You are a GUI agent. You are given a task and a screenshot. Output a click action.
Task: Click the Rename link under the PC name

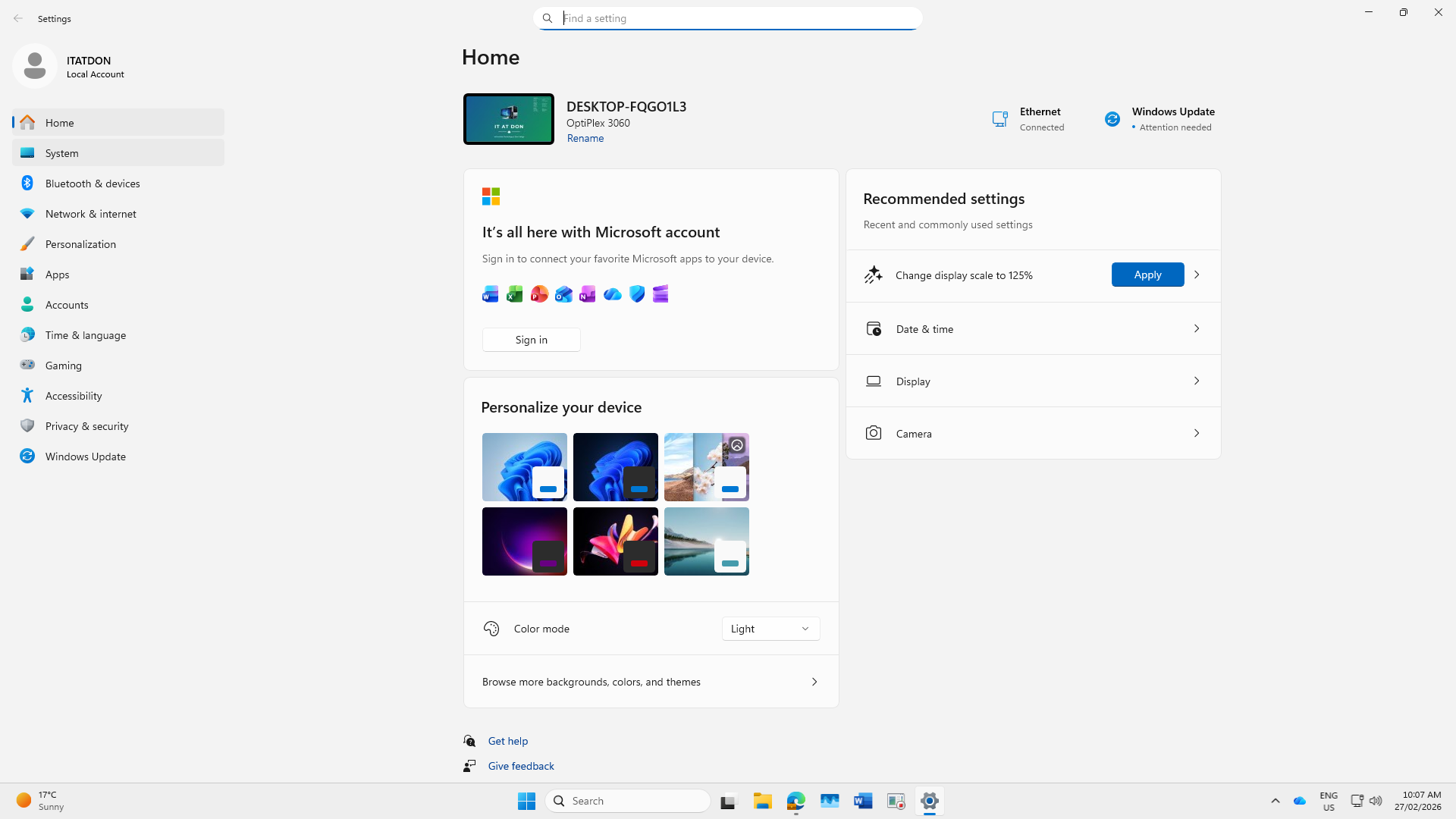pyautogui.click(x=585, y=138)
